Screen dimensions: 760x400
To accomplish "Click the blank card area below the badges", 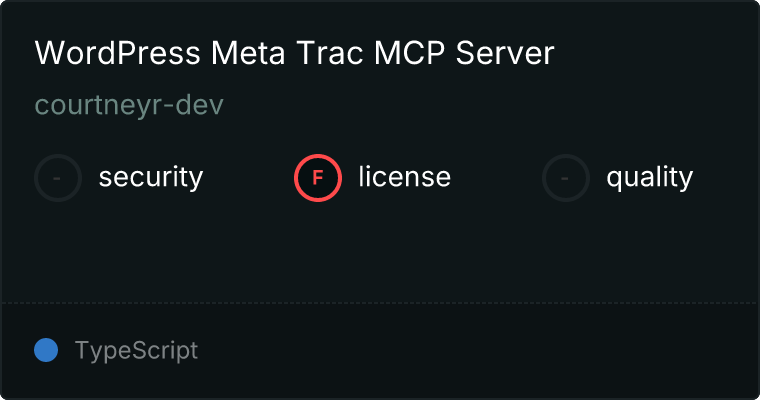I will 380,252.
